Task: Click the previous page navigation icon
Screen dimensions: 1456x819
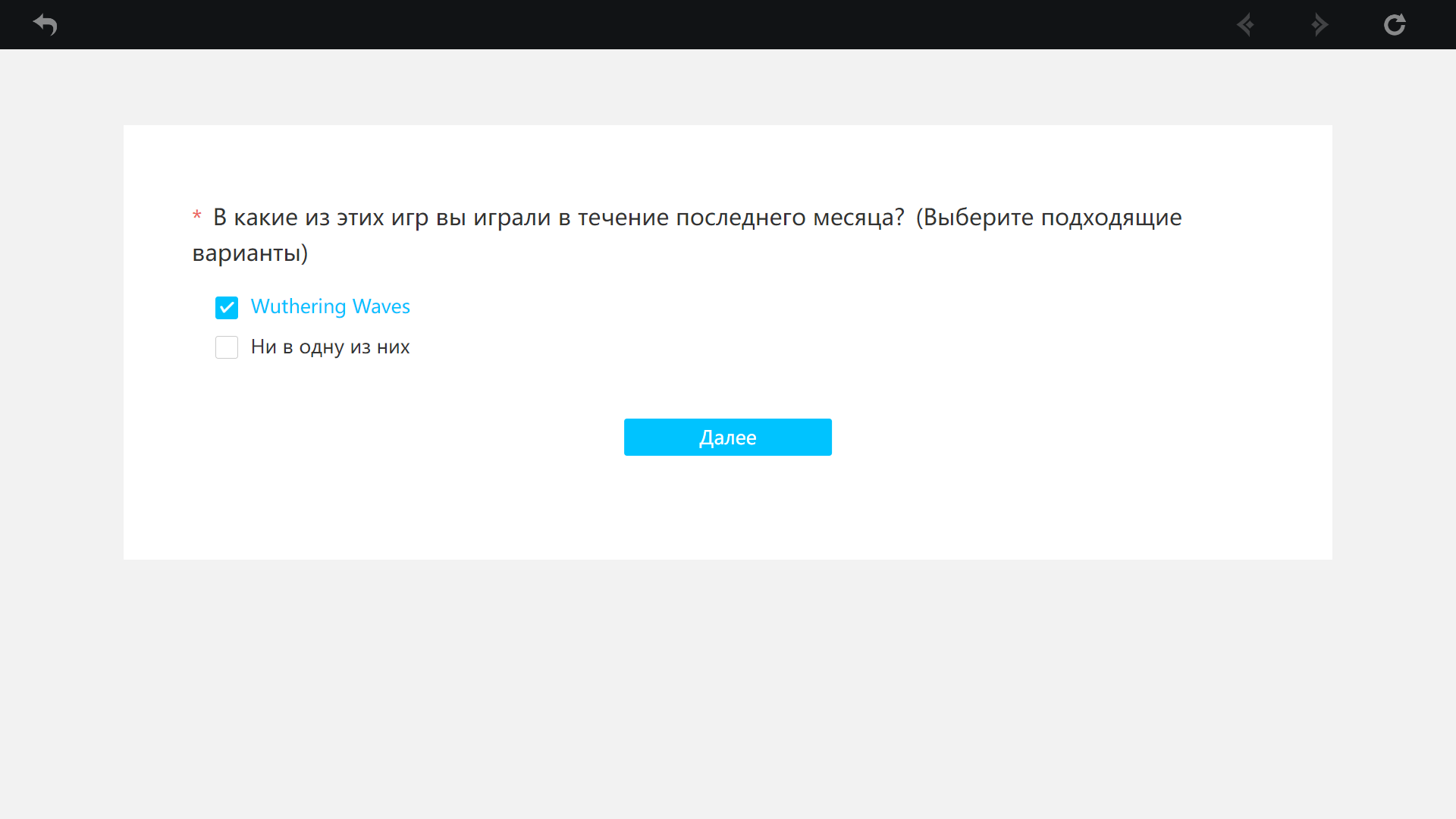Action: tap(1245, 25)
